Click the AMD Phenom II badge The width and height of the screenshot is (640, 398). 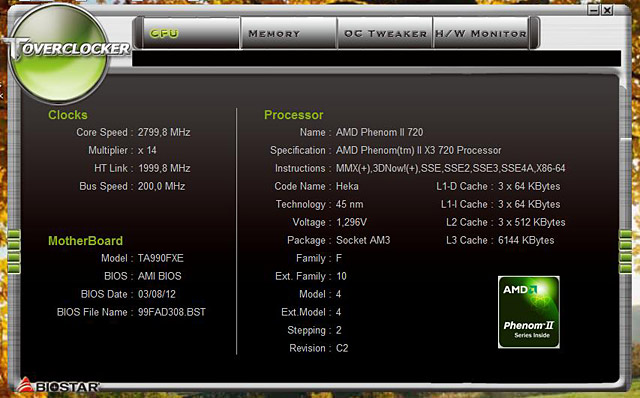coord(529,312)
